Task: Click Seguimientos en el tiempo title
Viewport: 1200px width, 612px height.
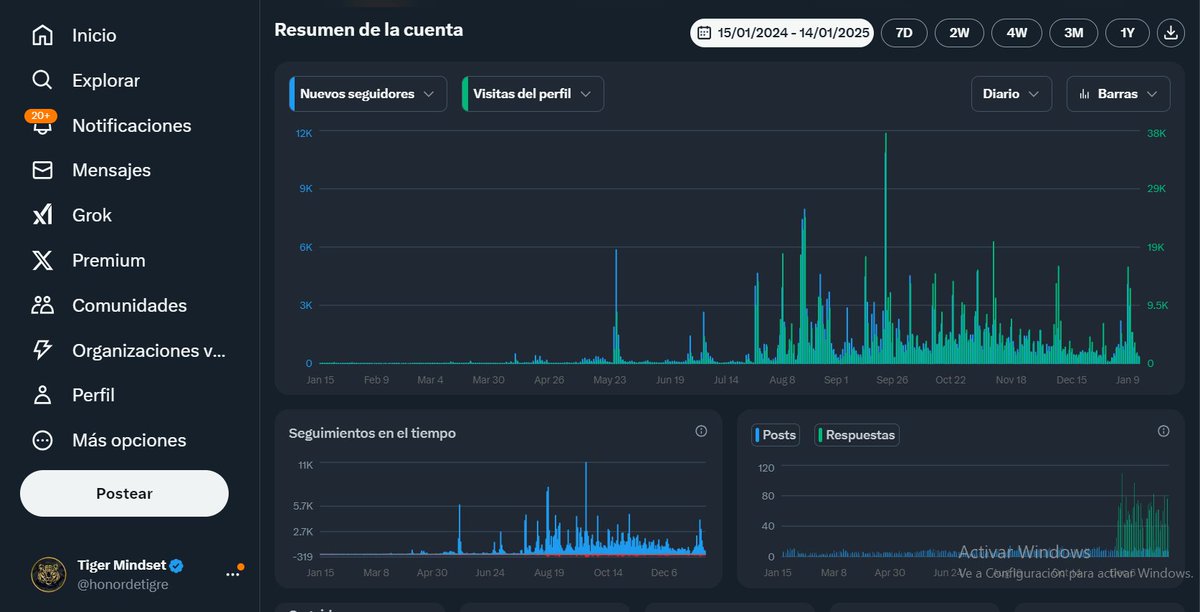Action: pyautogui.click(x=372, y=433)
